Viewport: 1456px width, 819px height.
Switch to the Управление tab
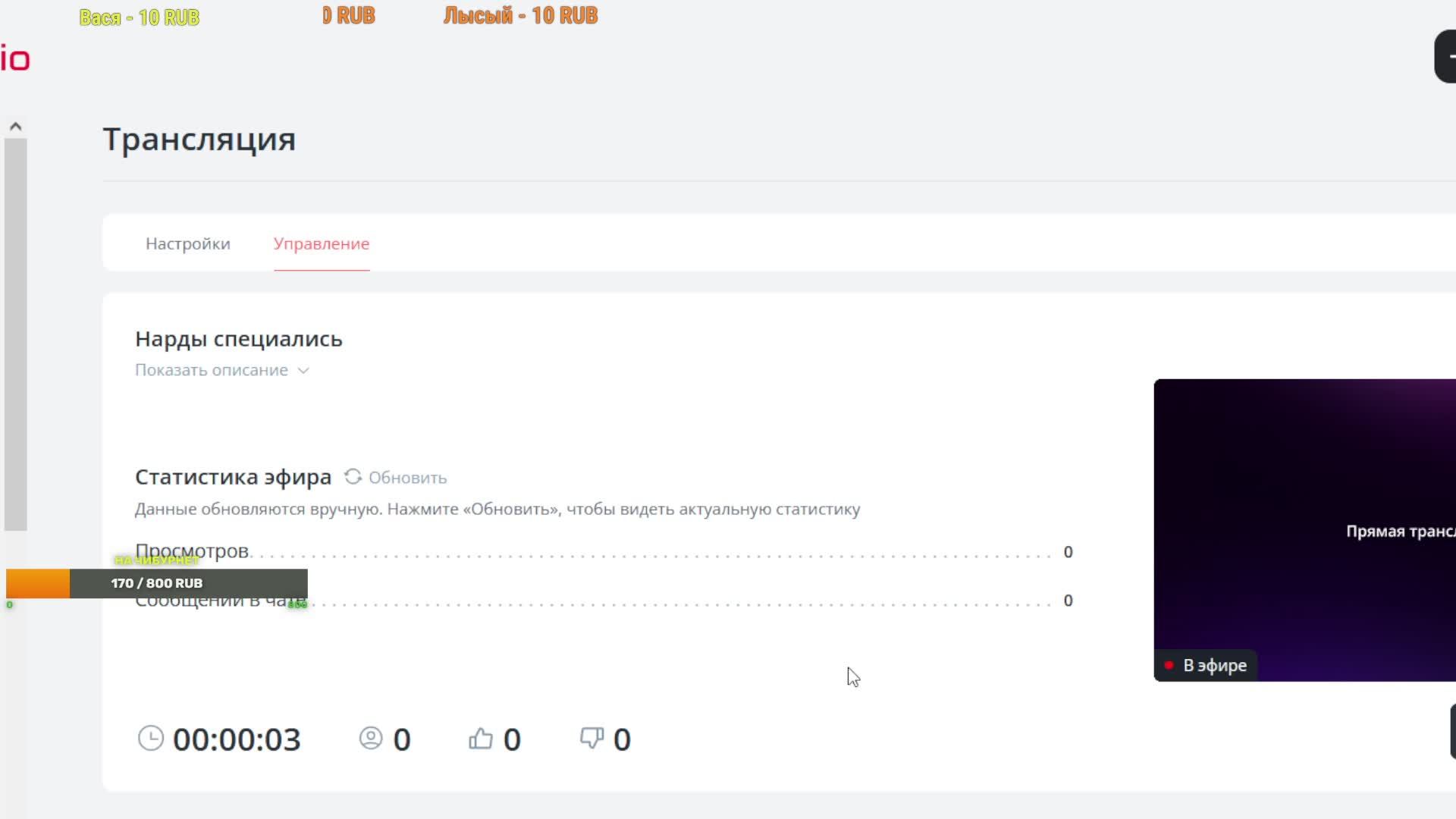tap(322, 244)
